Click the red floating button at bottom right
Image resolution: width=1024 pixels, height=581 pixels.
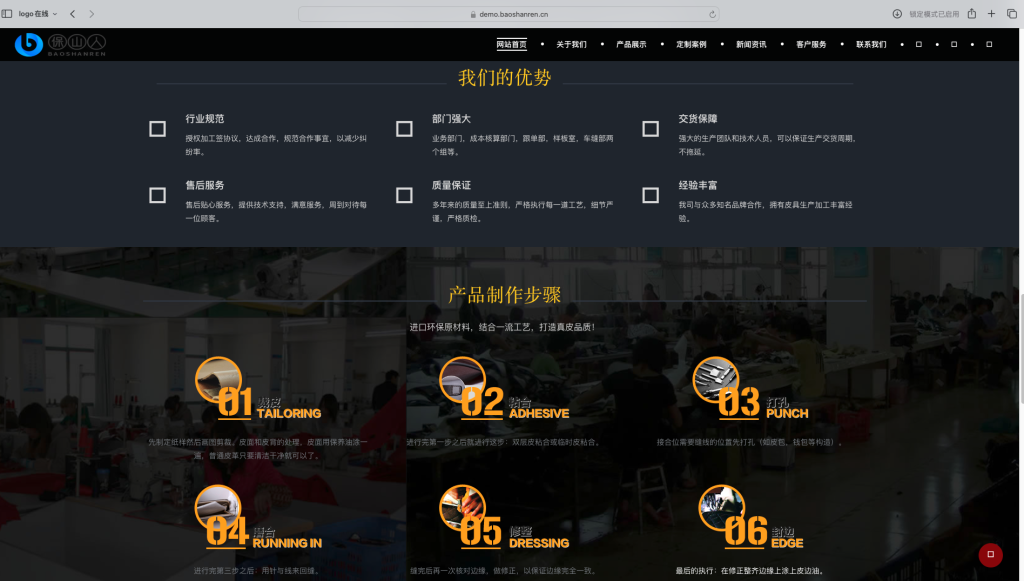click(x=990, y=555)
